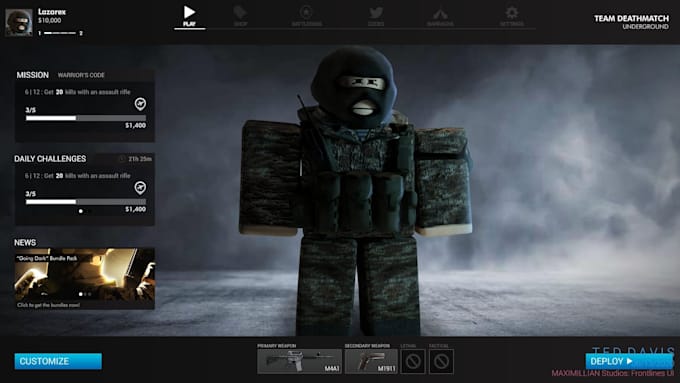Click the Daily Challenges heading
Image resolution: width=680 pixels, height=383 pixels.
click(50, 159)
